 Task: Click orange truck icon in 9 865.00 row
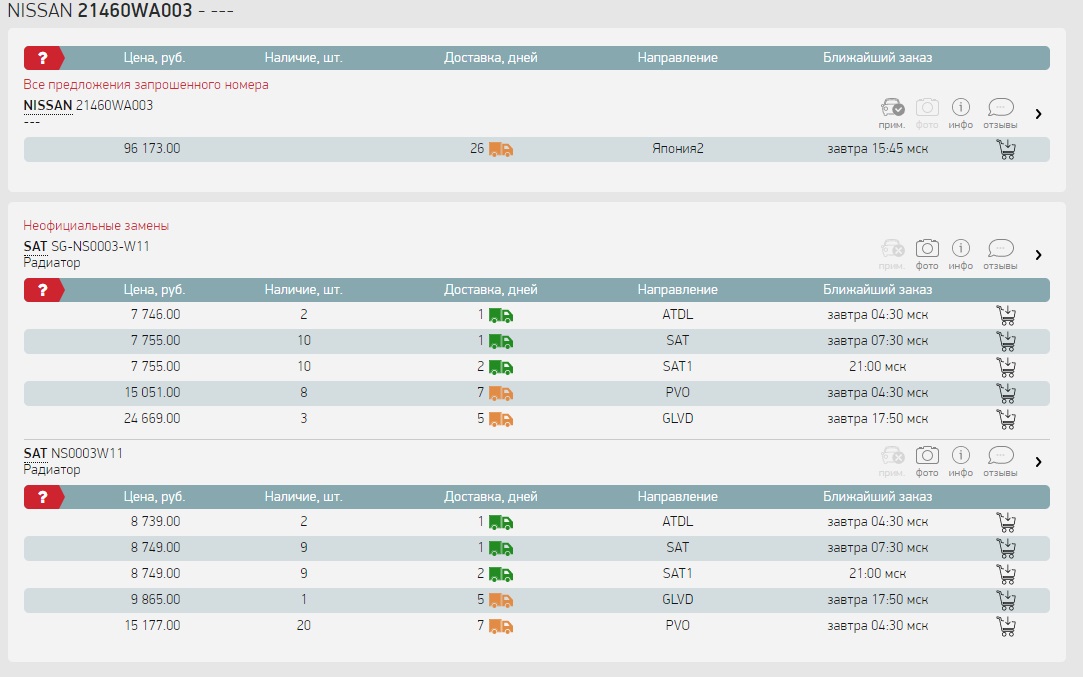[501, 600]
